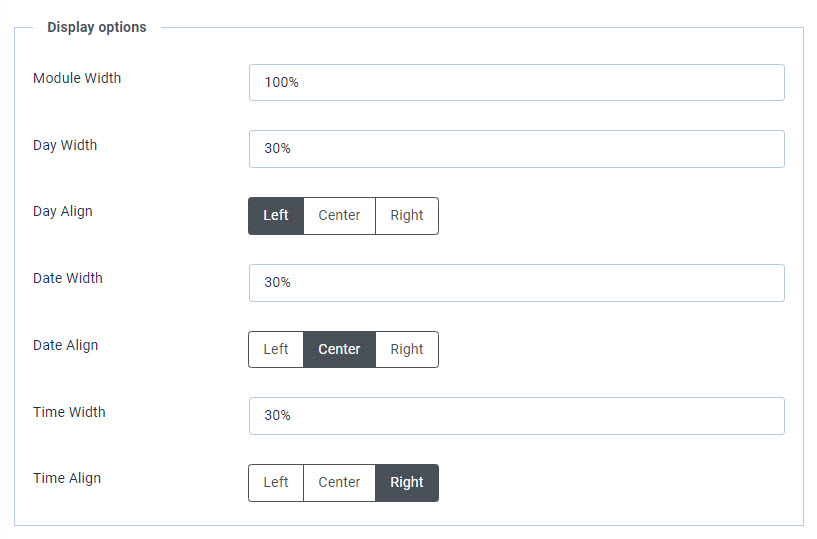The height and width of the screenshot is (539, 817).
Task: Click the Time Width label
Action: (x=69, y=412)
